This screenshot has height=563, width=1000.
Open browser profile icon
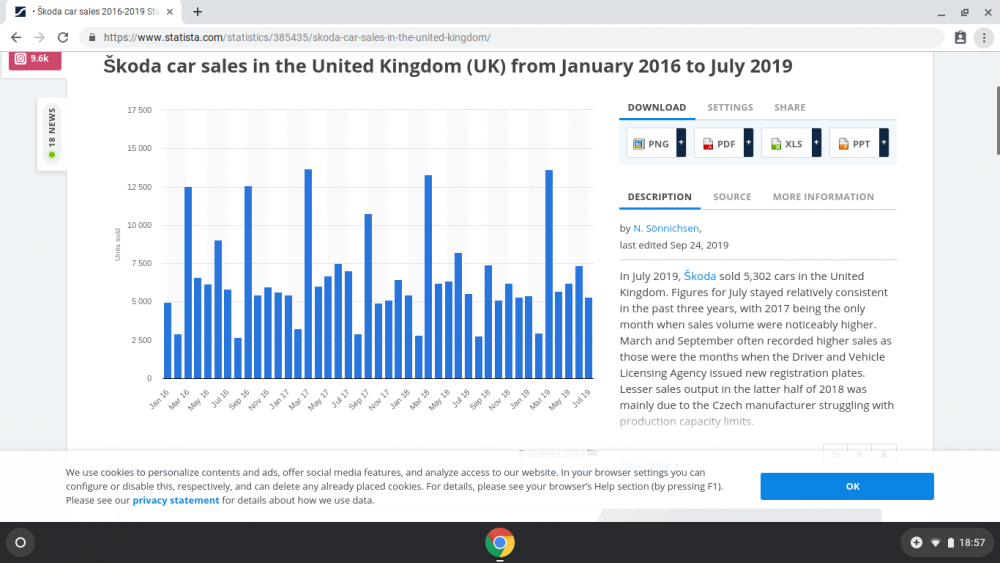960,37
